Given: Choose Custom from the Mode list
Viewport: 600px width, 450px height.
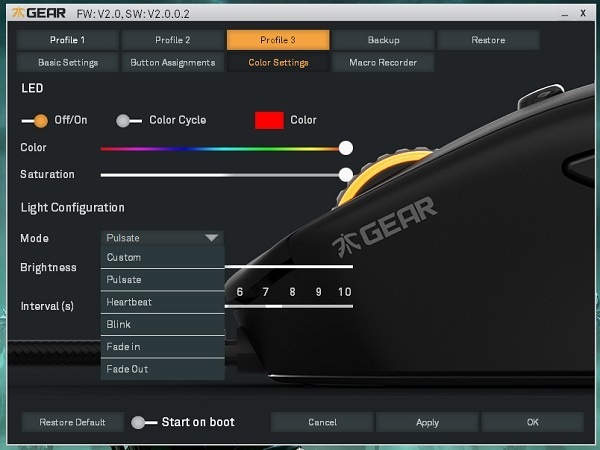Looking at the screenshot, I should [163, 257].
